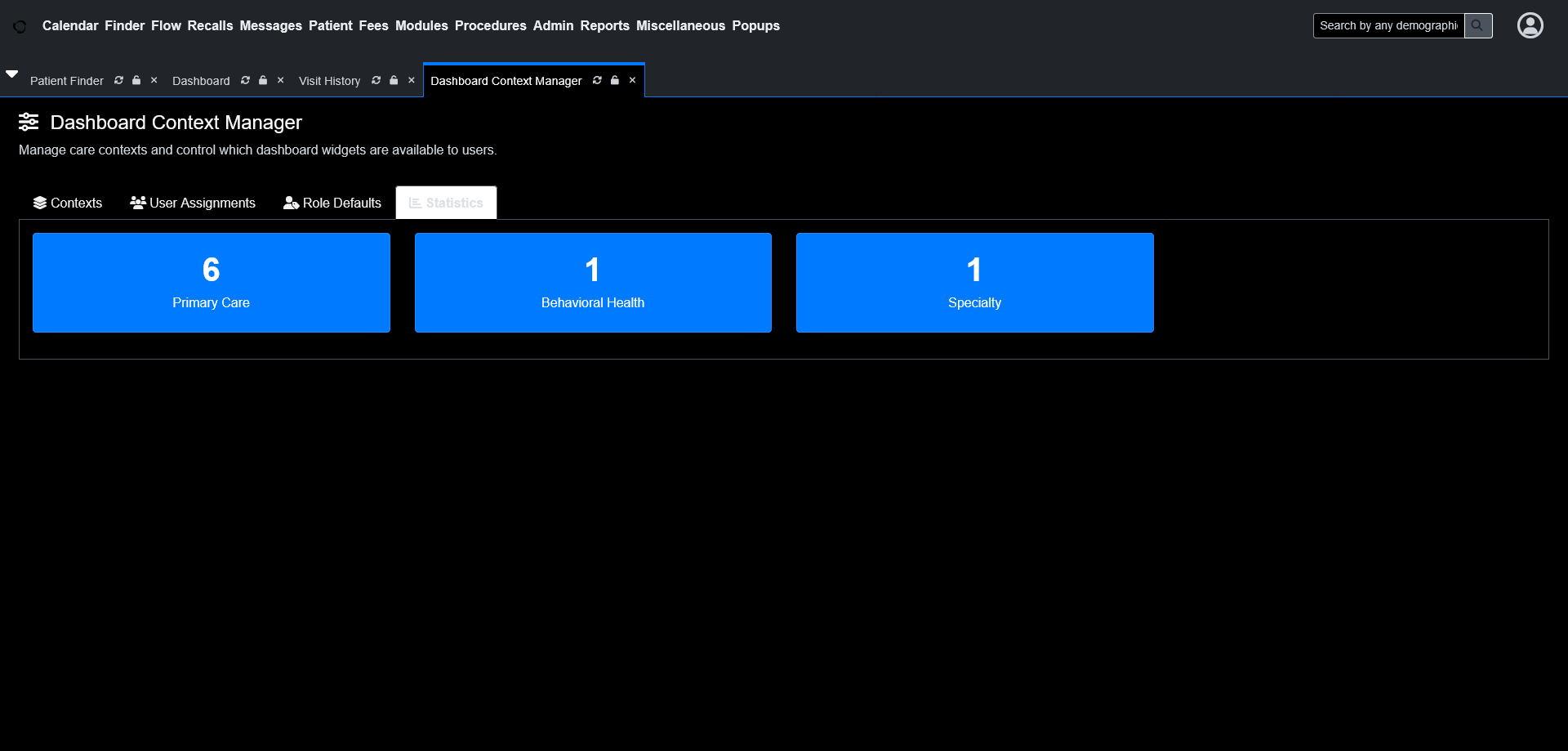This screenshot has width=1568, height=751.
Task: Toggle the lock on Patient Finder tab
Action: pos(136,80)
